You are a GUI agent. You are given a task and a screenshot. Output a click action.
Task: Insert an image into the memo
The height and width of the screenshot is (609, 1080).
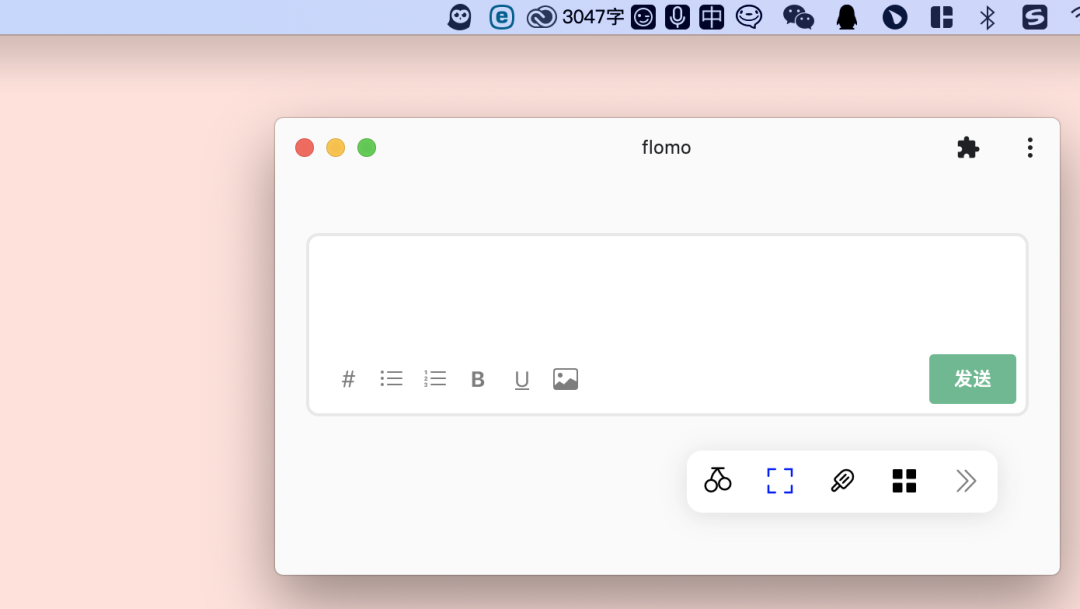(x=565, y=379)
